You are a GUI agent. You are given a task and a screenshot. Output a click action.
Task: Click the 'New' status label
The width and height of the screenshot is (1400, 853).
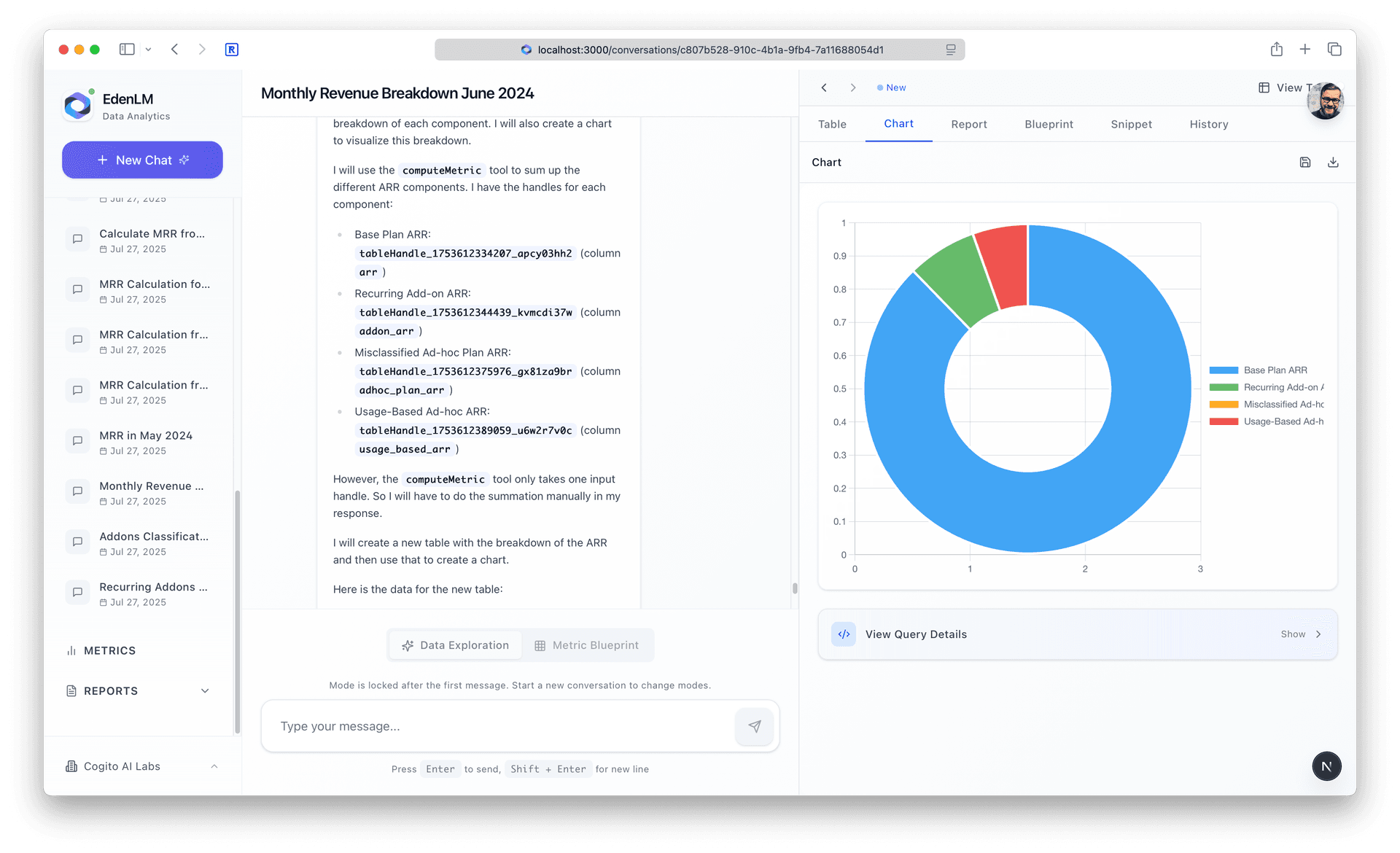(x=892, y=87)
